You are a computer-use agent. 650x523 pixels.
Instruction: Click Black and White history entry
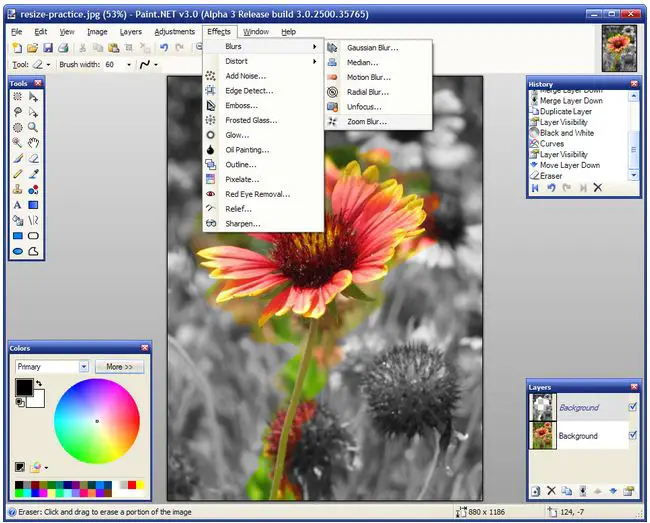567,133
